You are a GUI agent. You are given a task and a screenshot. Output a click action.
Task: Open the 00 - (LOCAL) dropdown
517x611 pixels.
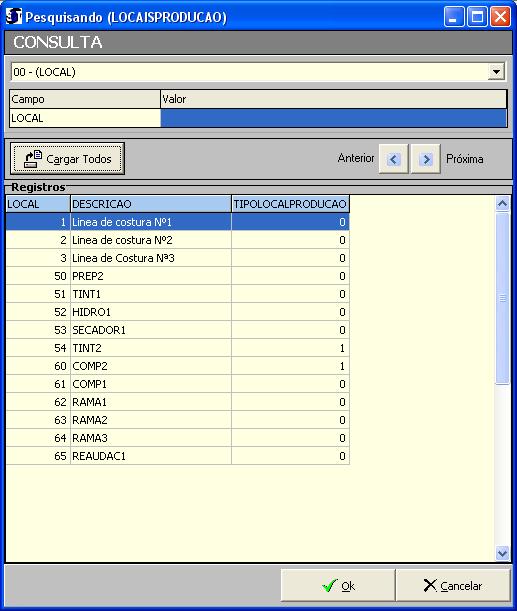496,72
